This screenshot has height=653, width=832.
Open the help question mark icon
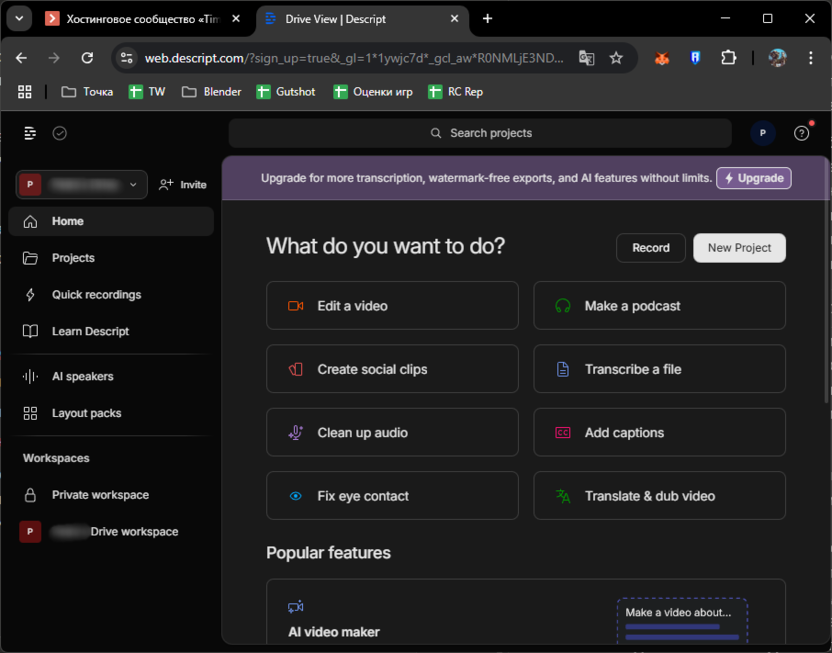tap(801, 133)
